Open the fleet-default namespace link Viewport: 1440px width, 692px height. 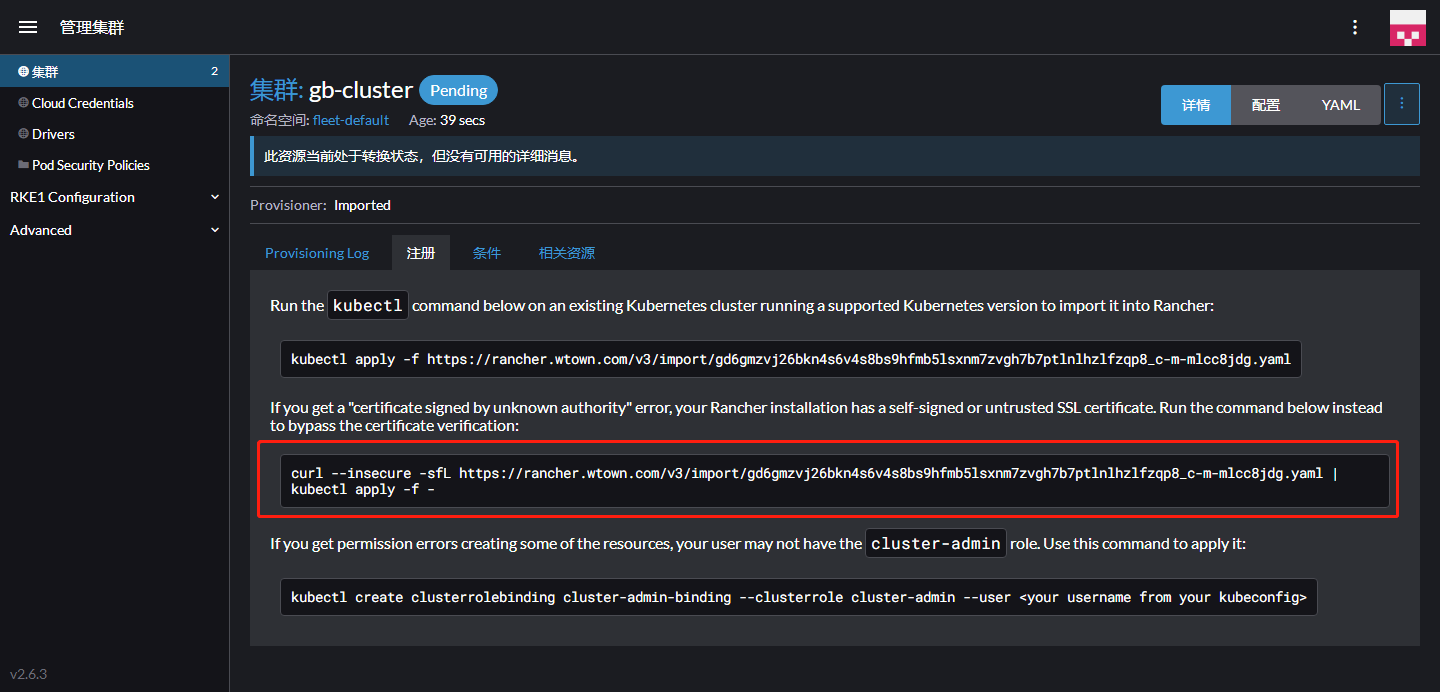[351, 120]
